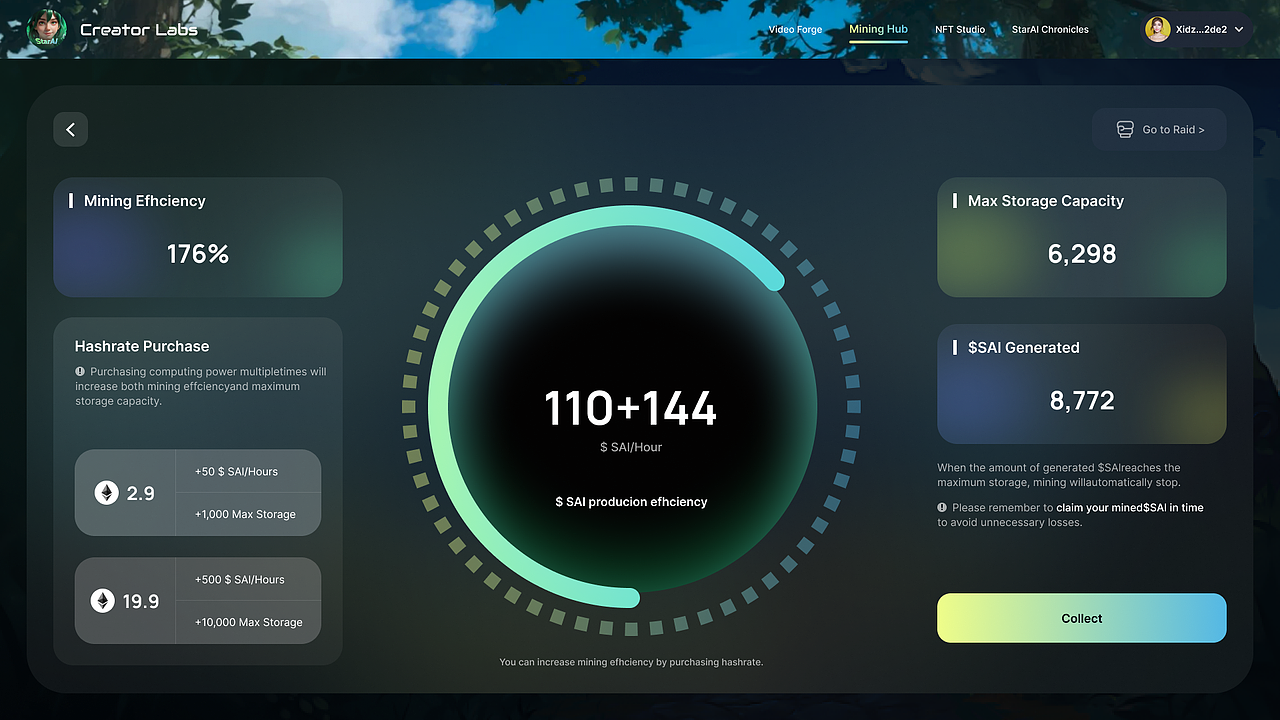Open the Video Forge tab

[x=795, y=29]
